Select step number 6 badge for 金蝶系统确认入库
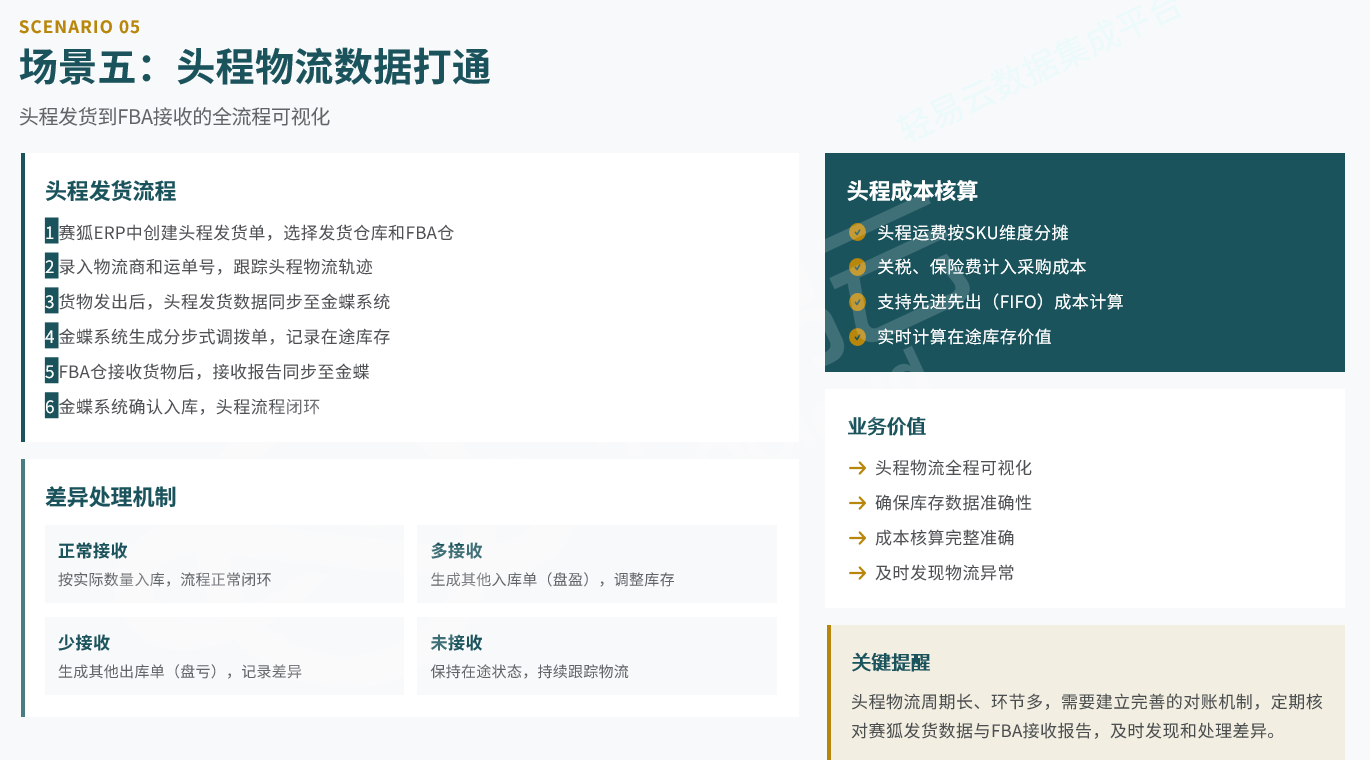The image size is (1370, 760). (51, 407)
